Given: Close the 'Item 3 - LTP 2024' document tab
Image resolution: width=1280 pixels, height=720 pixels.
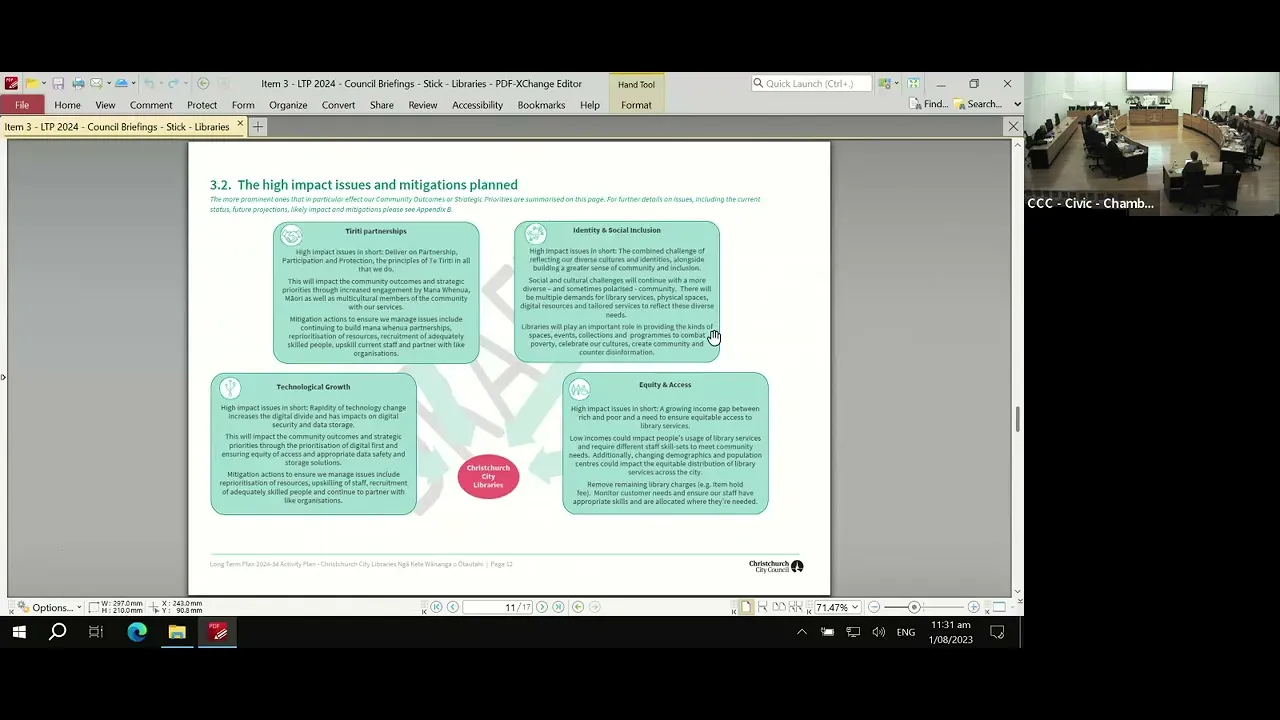Looking at the screenshot, I should pyautogui.click(x=240, y=125).
